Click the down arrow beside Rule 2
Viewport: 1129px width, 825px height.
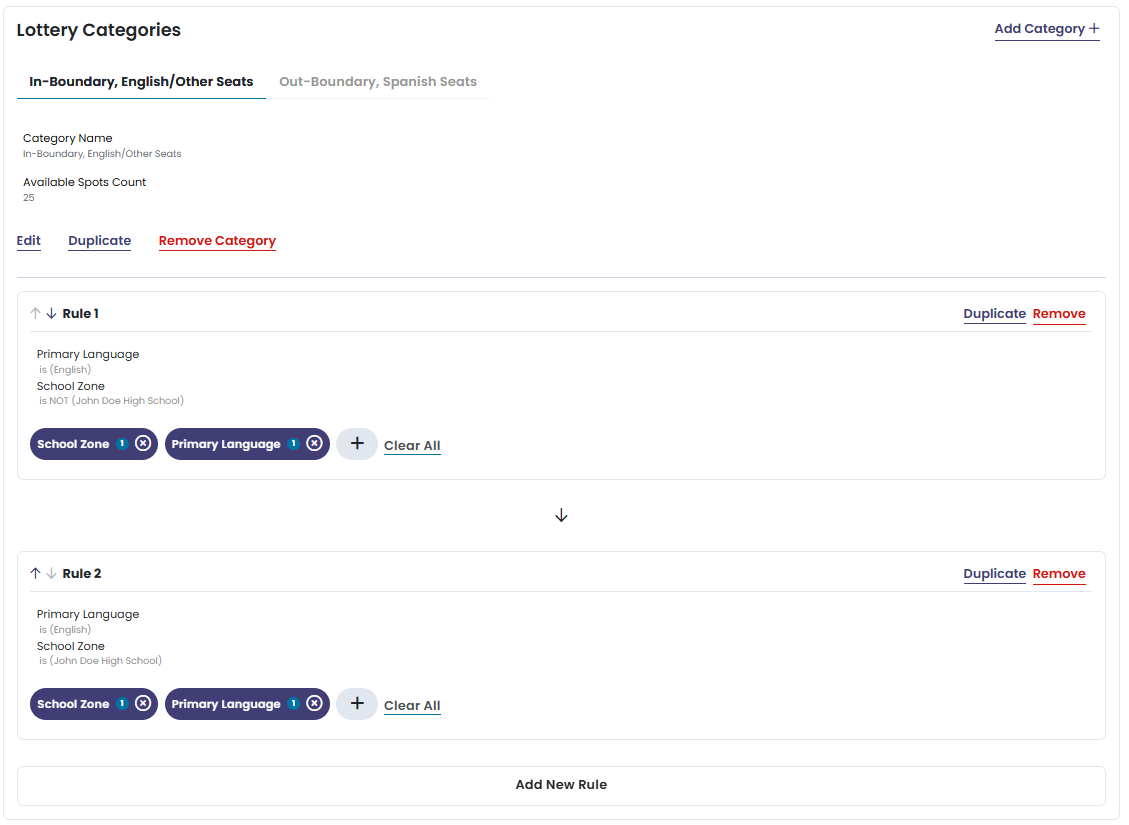coord(51,574)
